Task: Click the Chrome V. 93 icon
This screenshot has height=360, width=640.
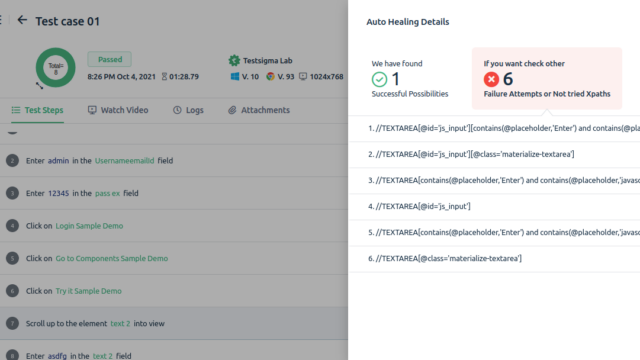Action: click(x=270, y=76)
